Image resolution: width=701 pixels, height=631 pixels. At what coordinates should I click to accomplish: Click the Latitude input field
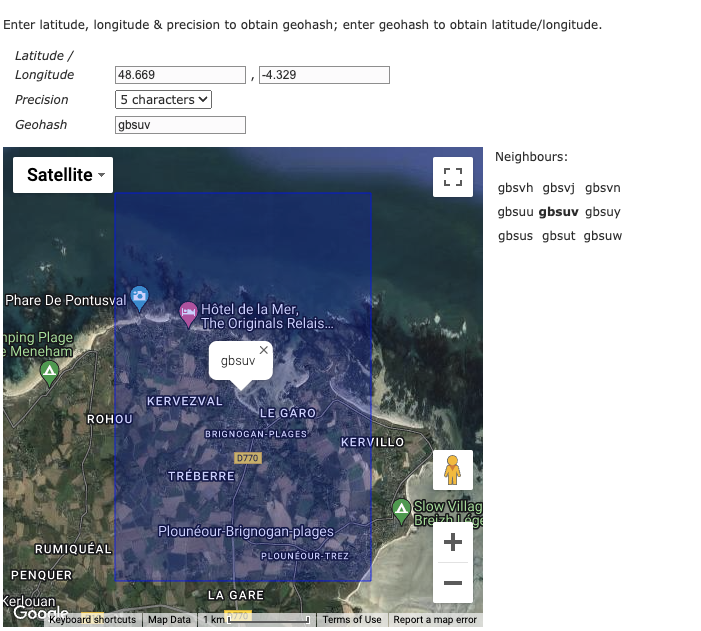pos(181,75)
